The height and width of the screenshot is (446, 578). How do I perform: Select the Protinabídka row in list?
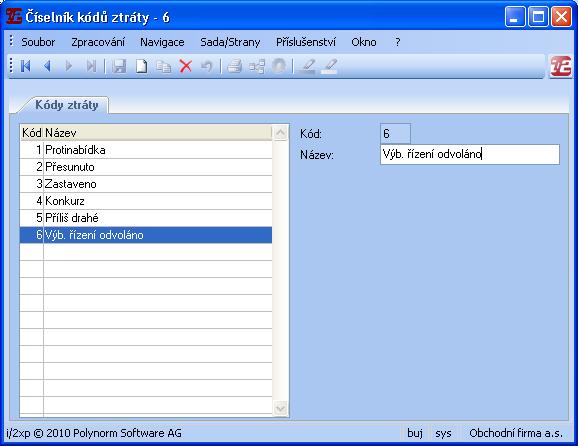pos(146,150)
